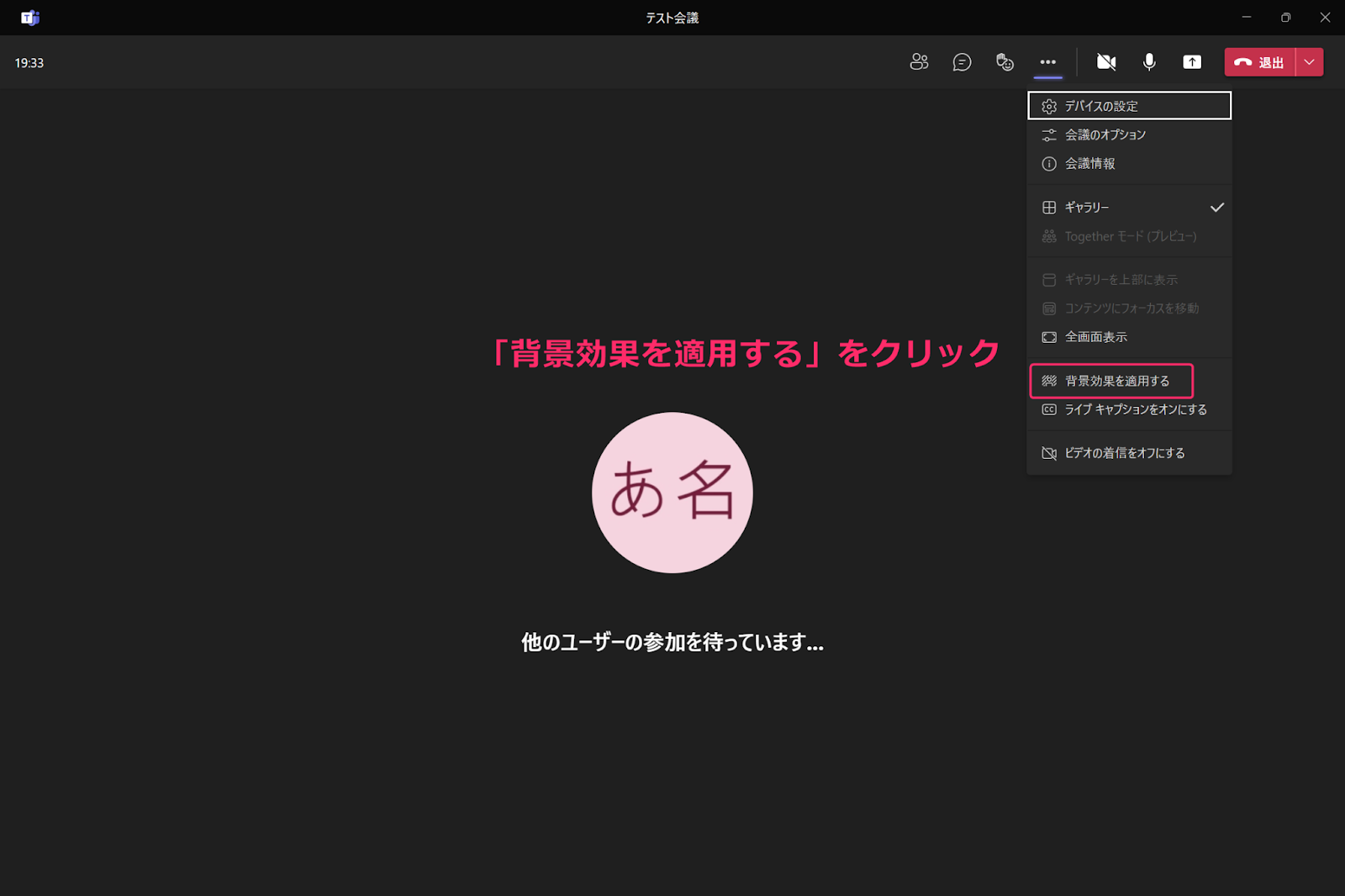Image resolution: width=1345 pixels, height=896 pixels.
Task: Click the 他のユーザーの参加を待っています... message
Action: click(672, 642)
